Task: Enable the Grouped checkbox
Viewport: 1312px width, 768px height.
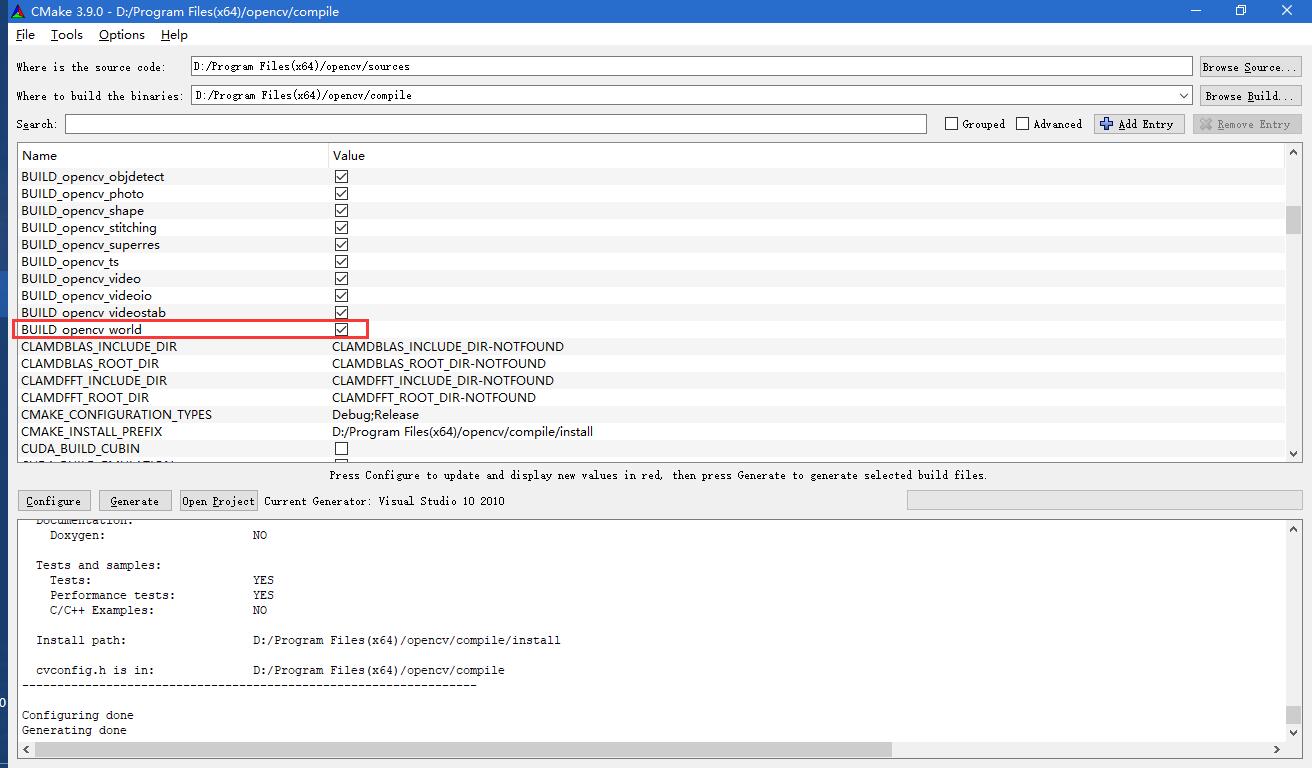Action: pyautogui.click(x=951, y=124)
